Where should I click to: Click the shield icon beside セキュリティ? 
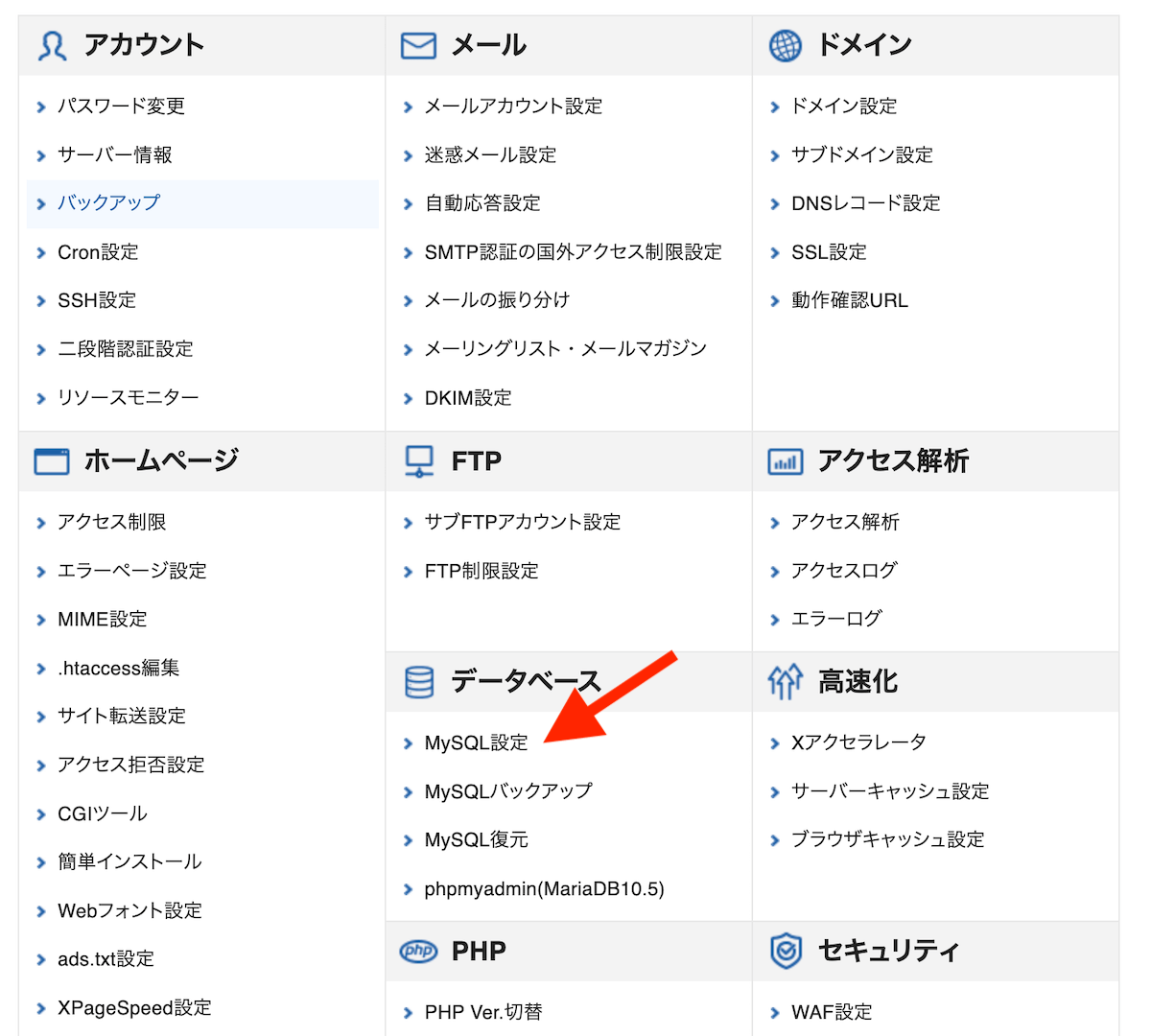(787, 951)
